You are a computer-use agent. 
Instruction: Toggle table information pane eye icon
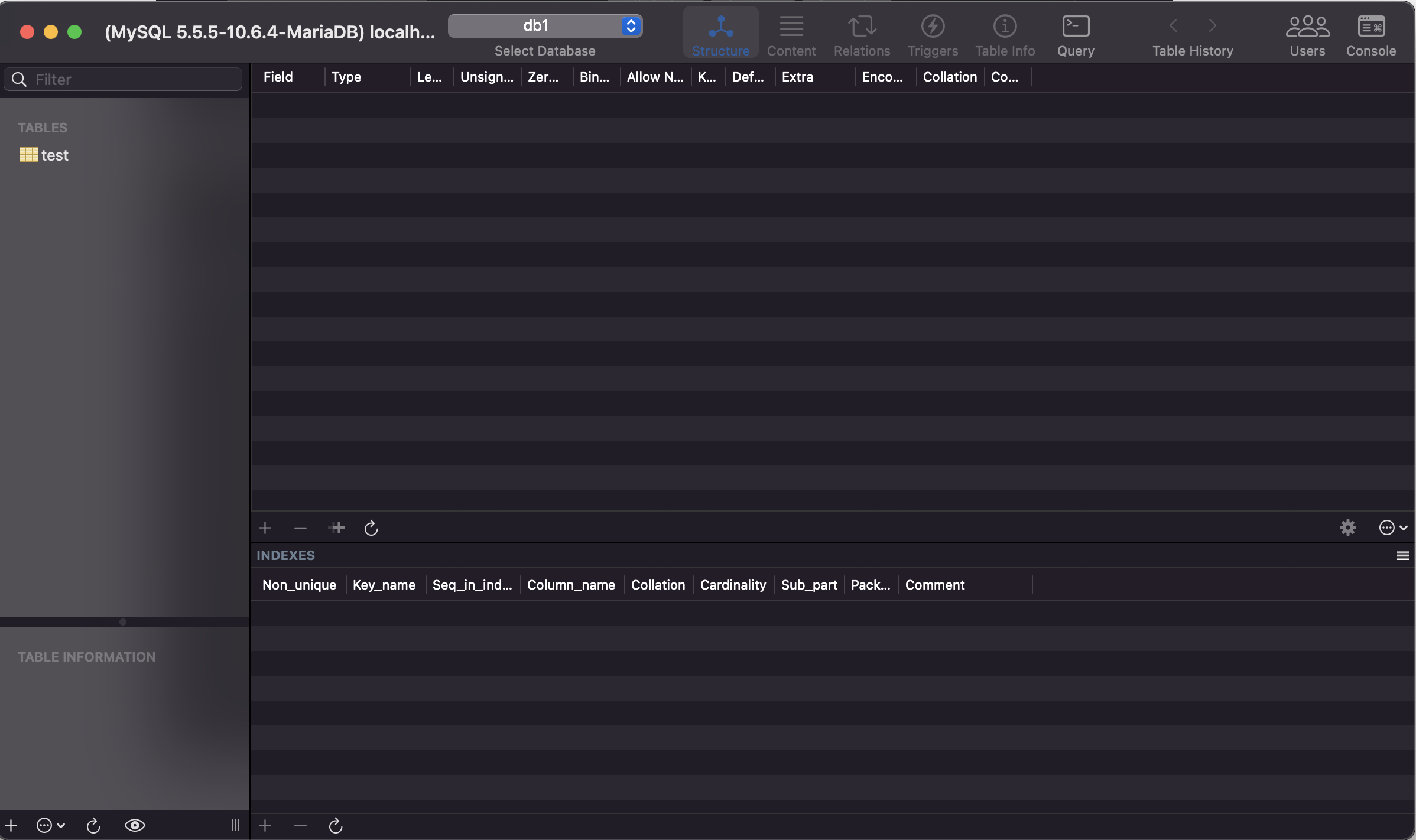(135, 825)
